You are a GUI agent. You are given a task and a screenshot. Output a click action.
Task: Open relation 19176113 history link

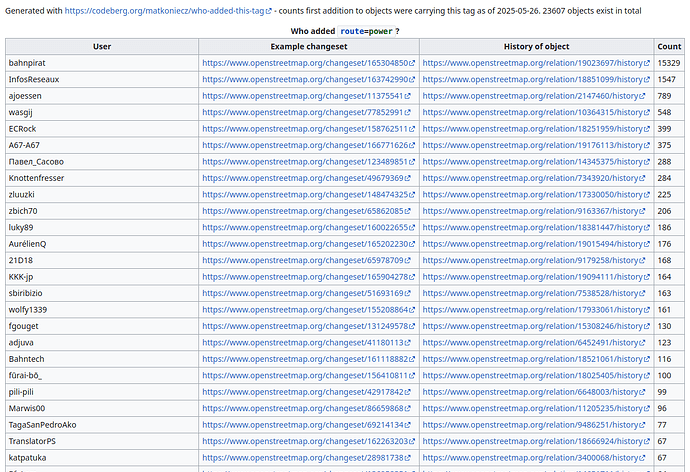click(536, 145)
